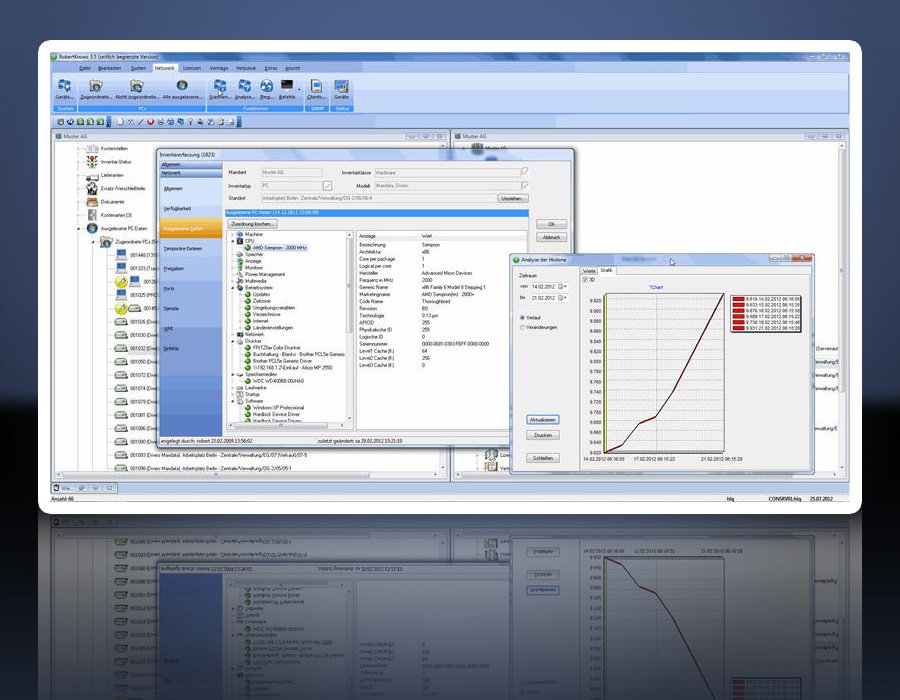Click last red legend swatch in chart

(x=738, y=328)
